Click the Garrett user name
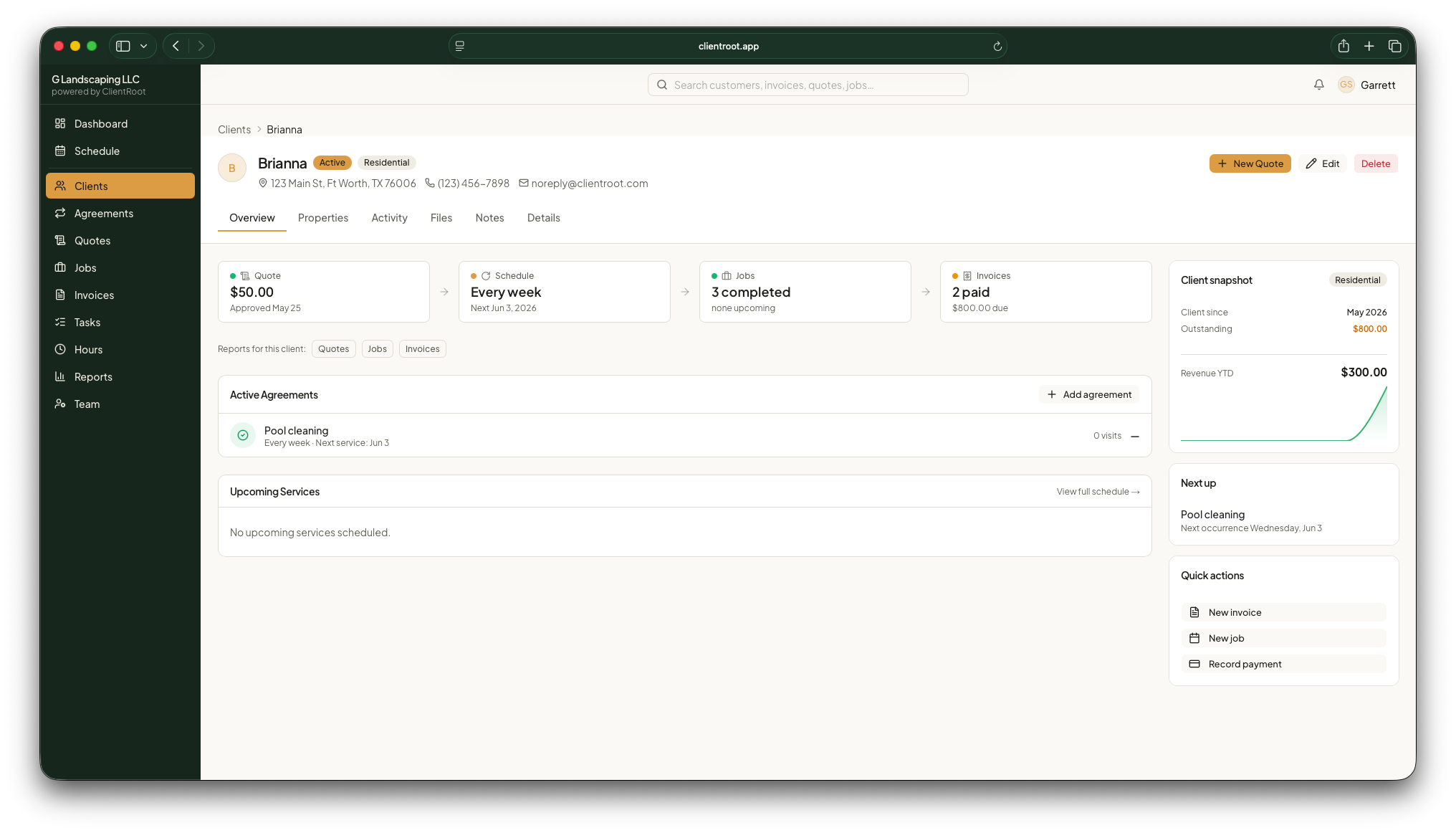The height and width of the screenshot is (833, 1456). [1378, 85]
